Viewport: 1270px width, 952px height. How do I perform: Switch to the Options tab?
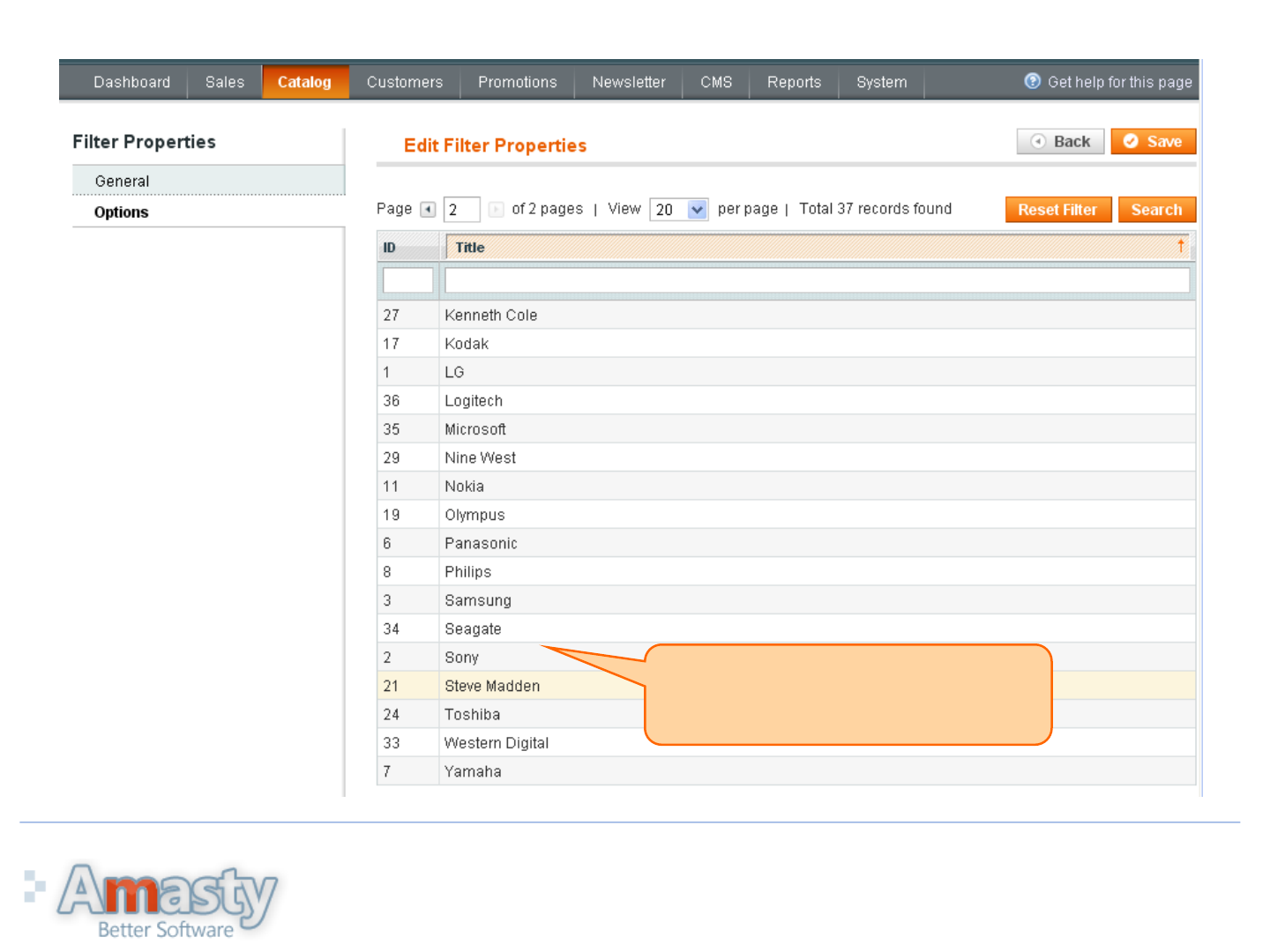tap(208, 212)
